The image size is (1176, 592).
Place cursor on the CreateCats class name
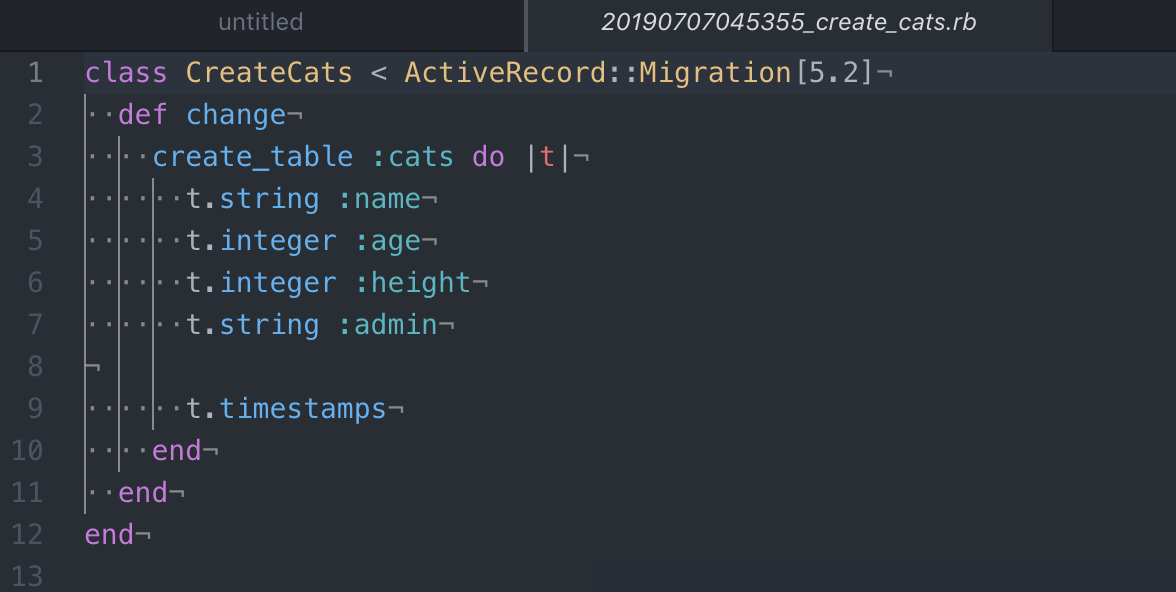coord(269,73)
